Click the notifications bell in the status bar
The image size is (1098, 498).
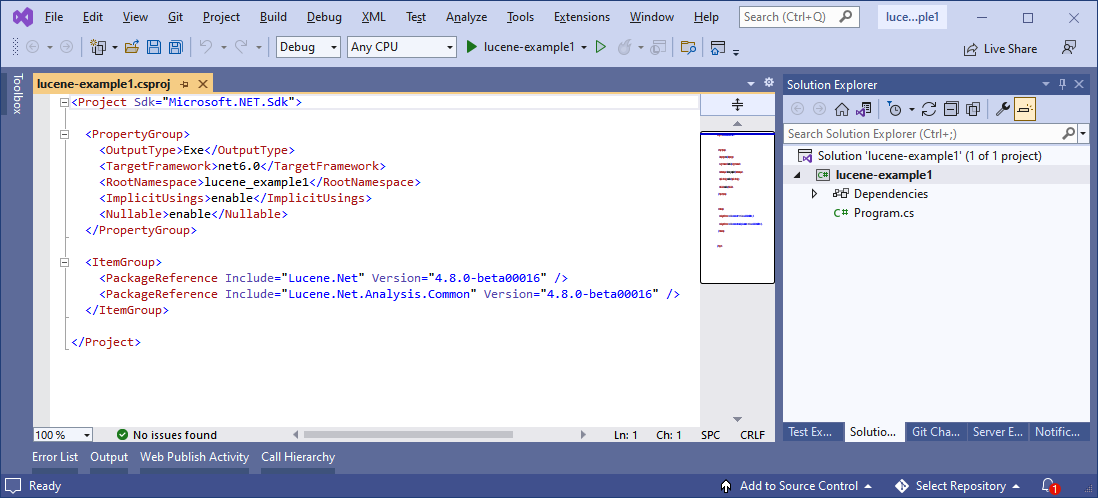click(x=1048, y=486)
